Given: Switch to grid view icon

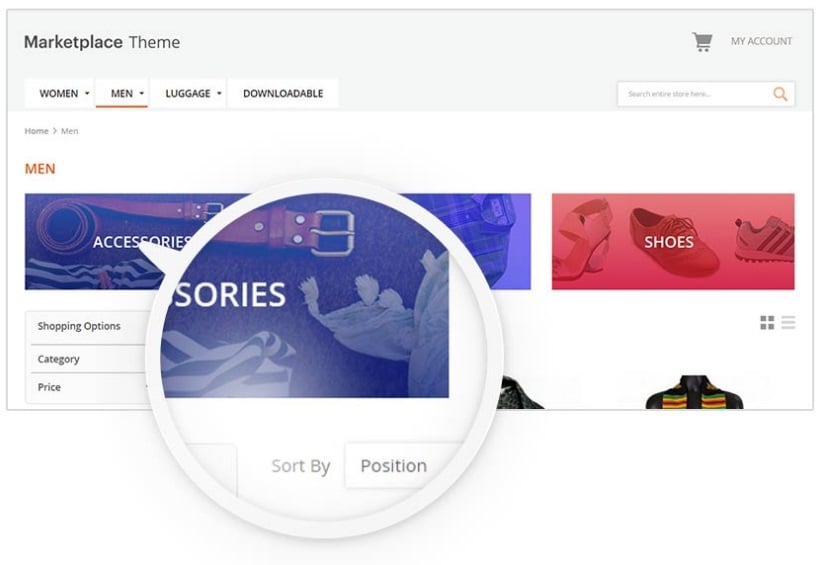Looking at the screenshot, I should tap(767, 323).
